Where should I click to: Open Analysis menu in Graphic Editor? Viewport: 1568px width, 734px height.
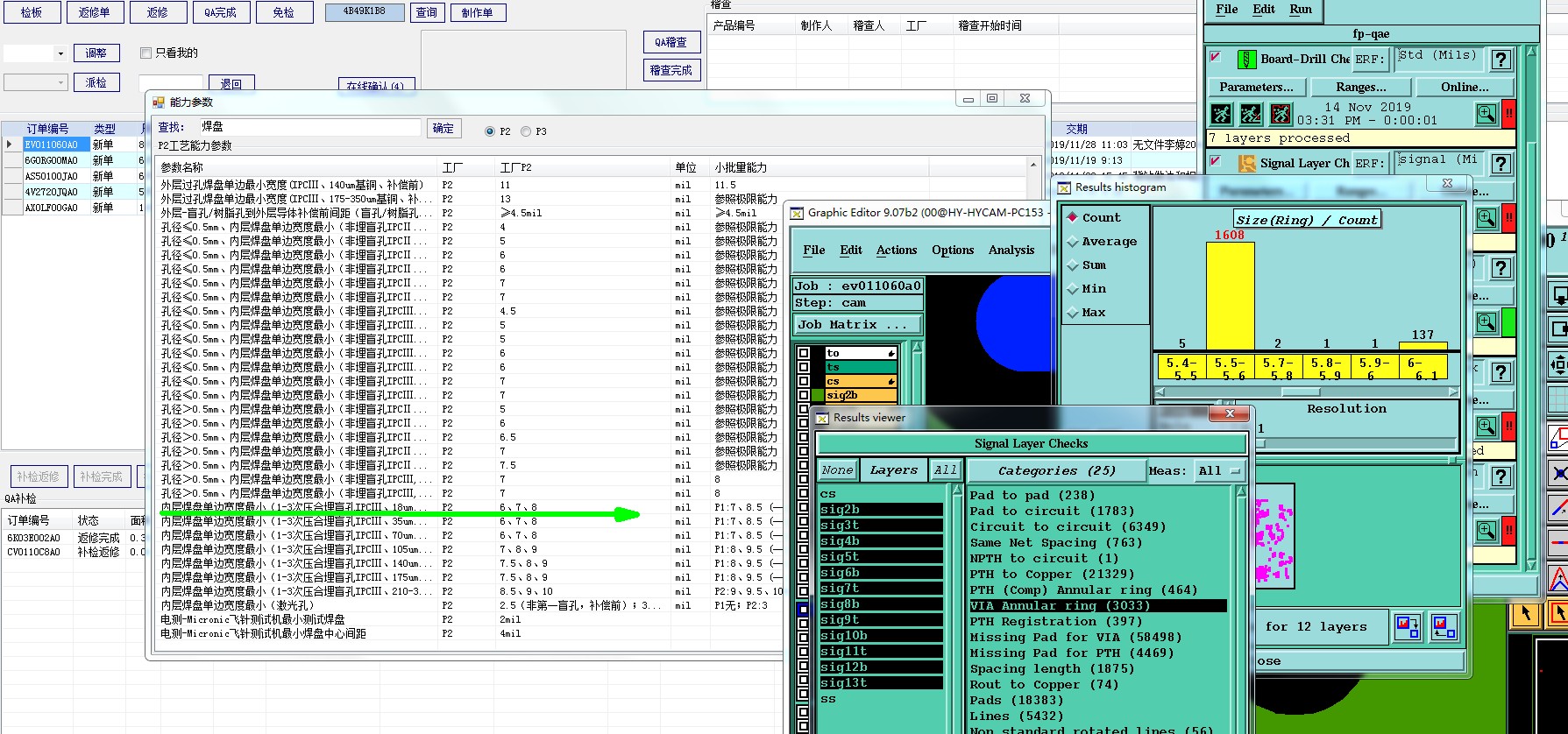(1011, 251)
